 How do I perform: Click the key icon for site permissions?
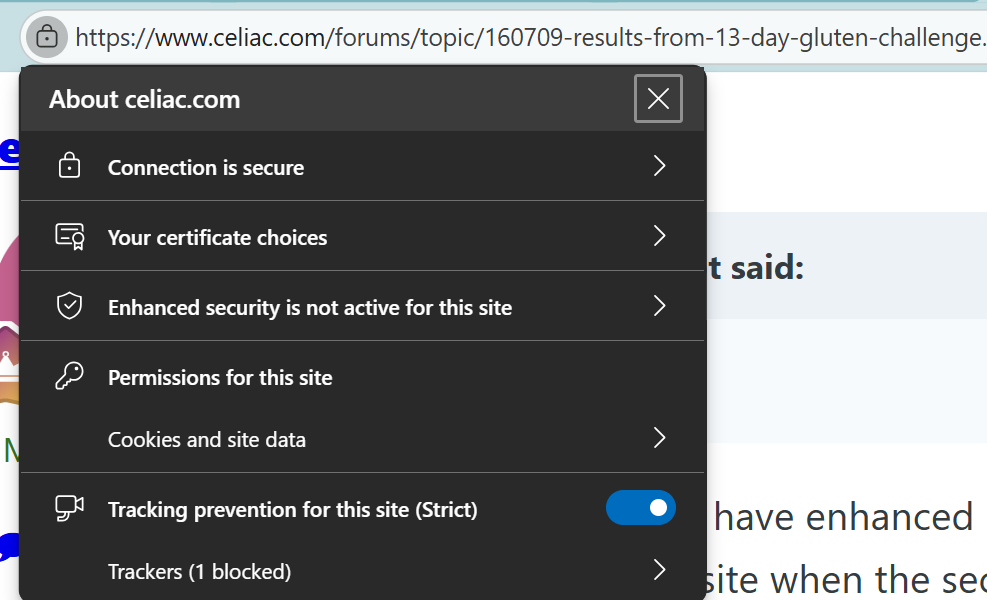tap(69, 377)
